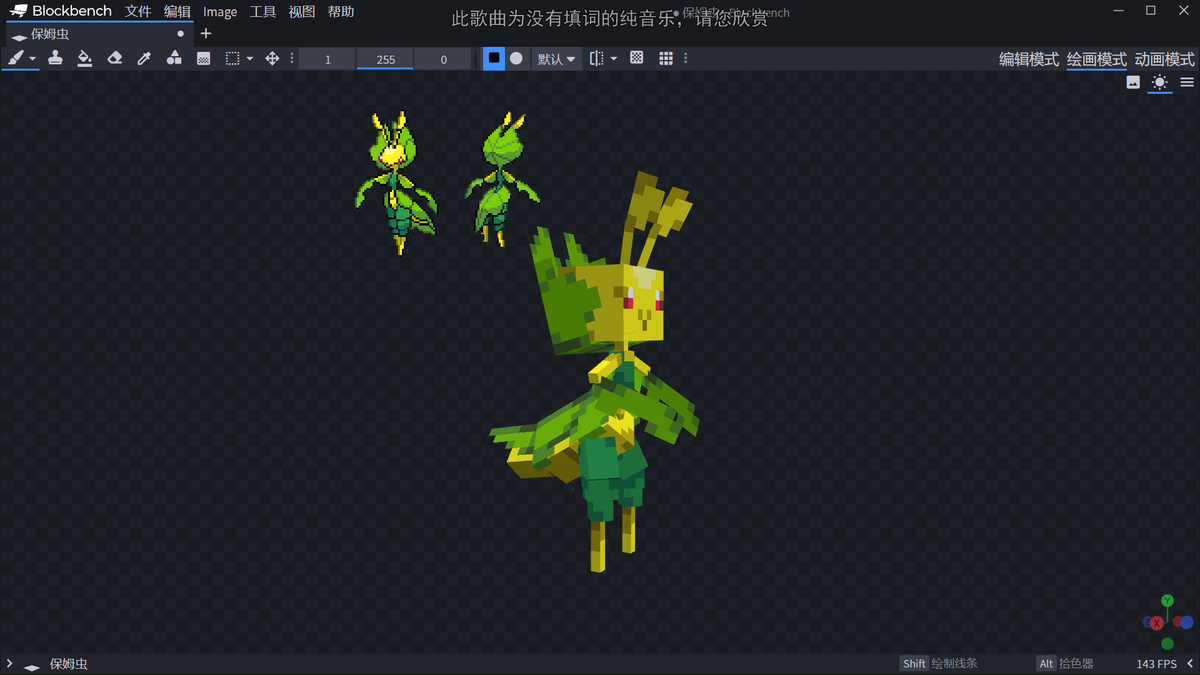Screen dimensions: 1200x675
Task: Expand the brush tool dropdown arrow
Action: [32, 58]
